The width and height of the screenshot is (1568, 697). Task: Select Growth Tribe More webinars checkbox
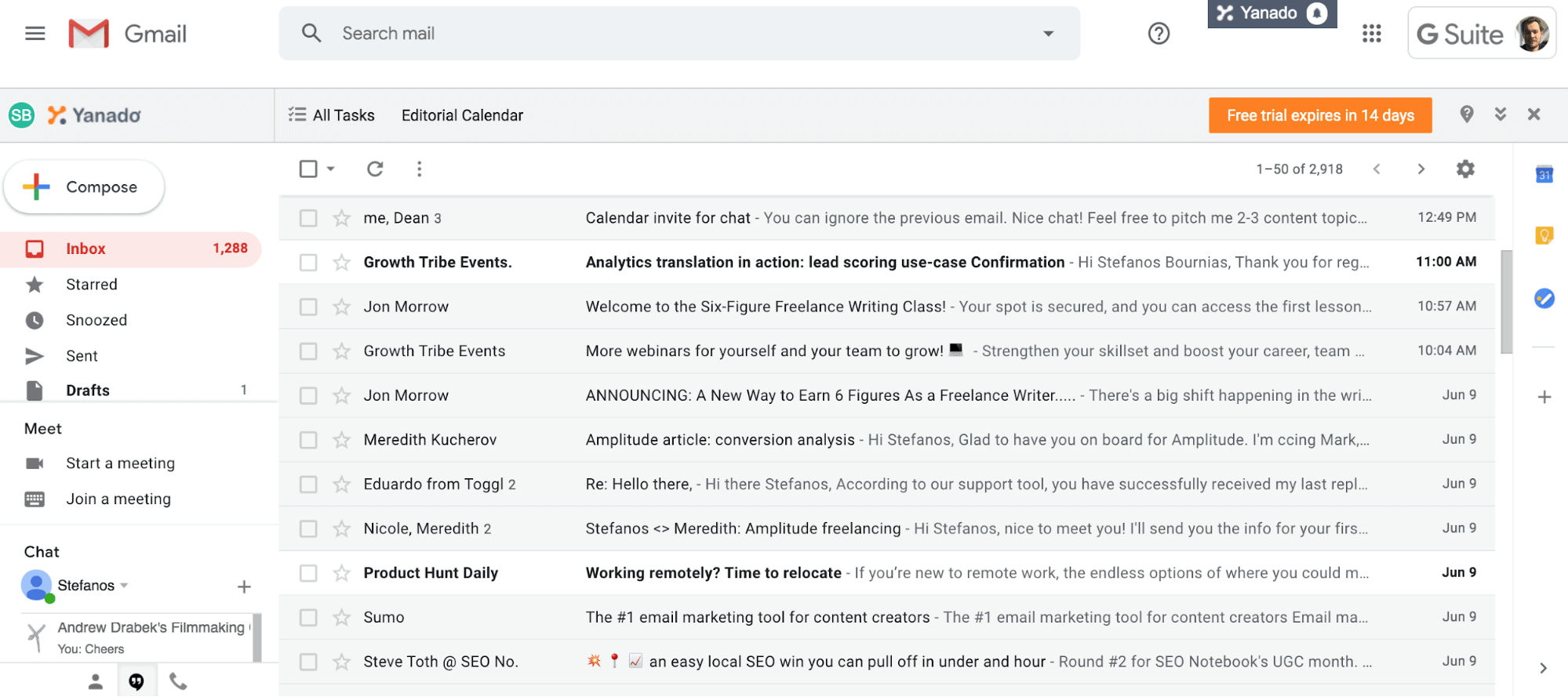click(308, 351)
